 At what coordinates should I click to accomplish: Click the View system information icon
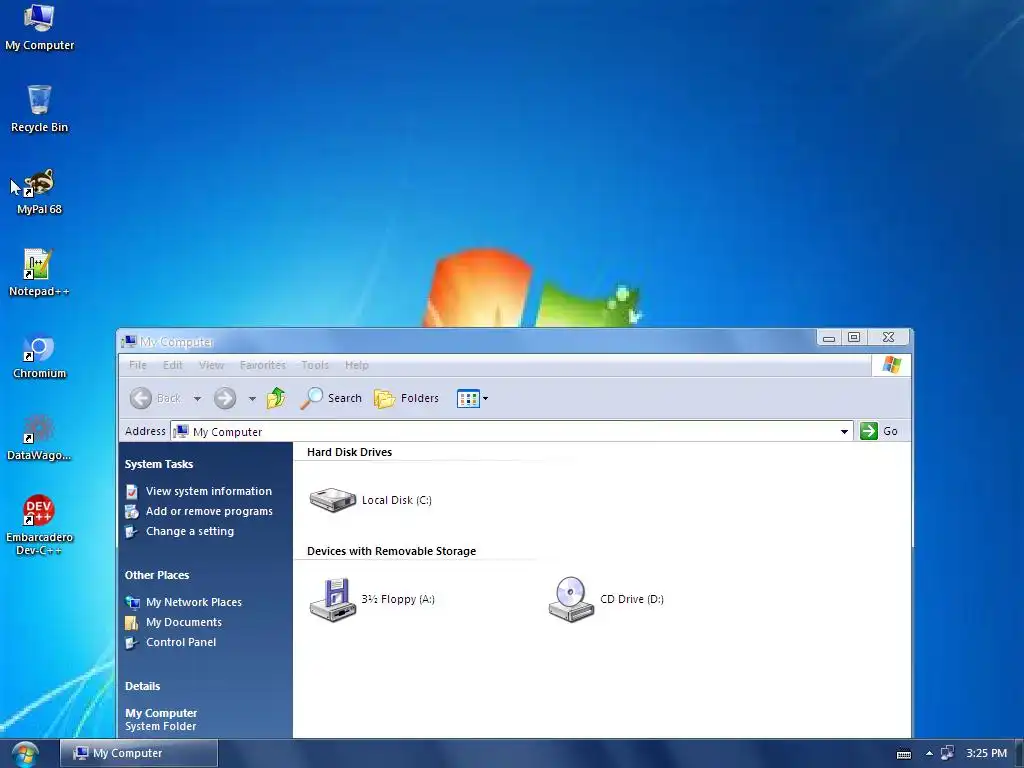(132, 491)
